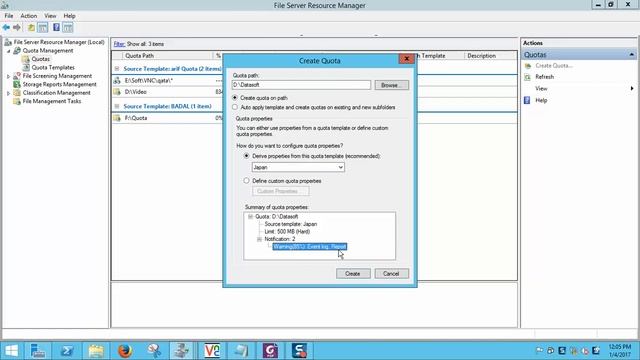Click the Description column header
Viewport: 640px width, 360px height.
point(490,56)
